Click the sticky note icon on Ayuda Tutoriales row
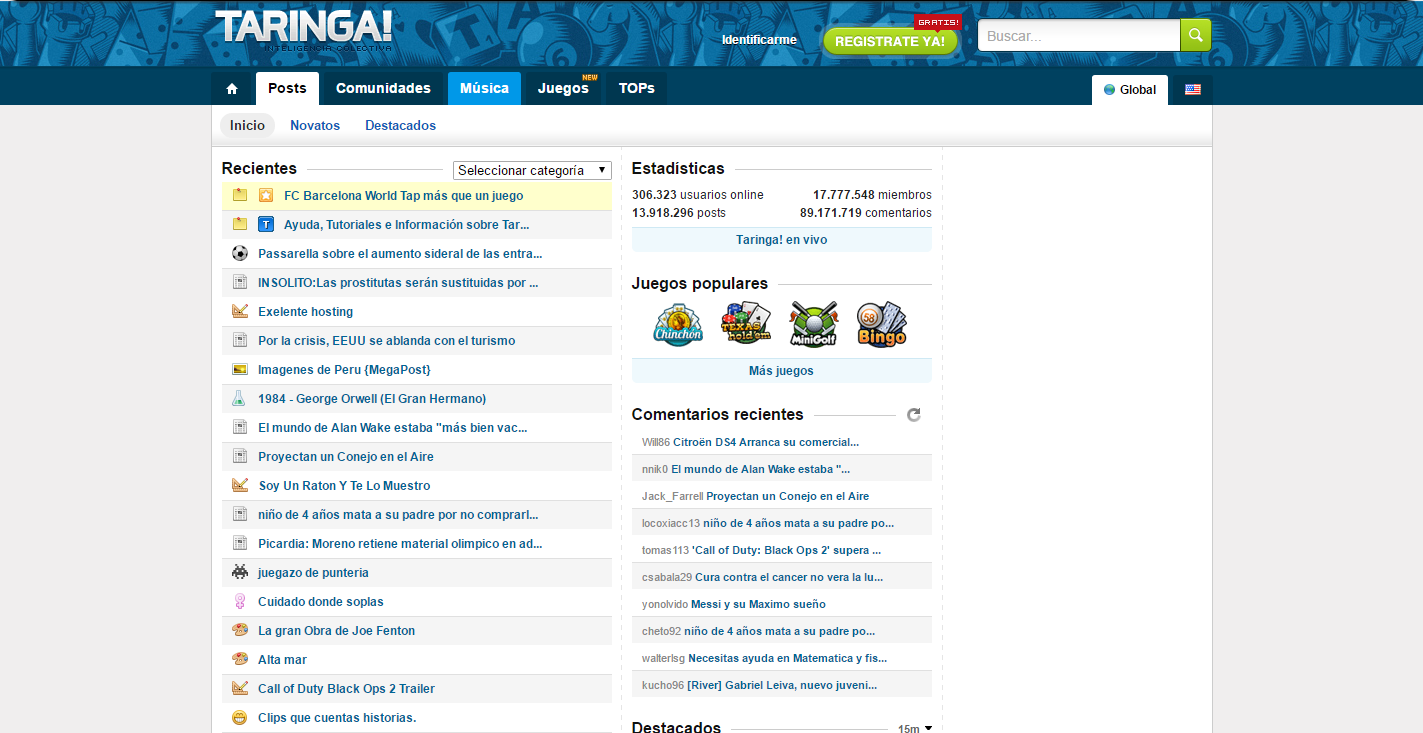The image size is (1423, 733). coord(240,224)
